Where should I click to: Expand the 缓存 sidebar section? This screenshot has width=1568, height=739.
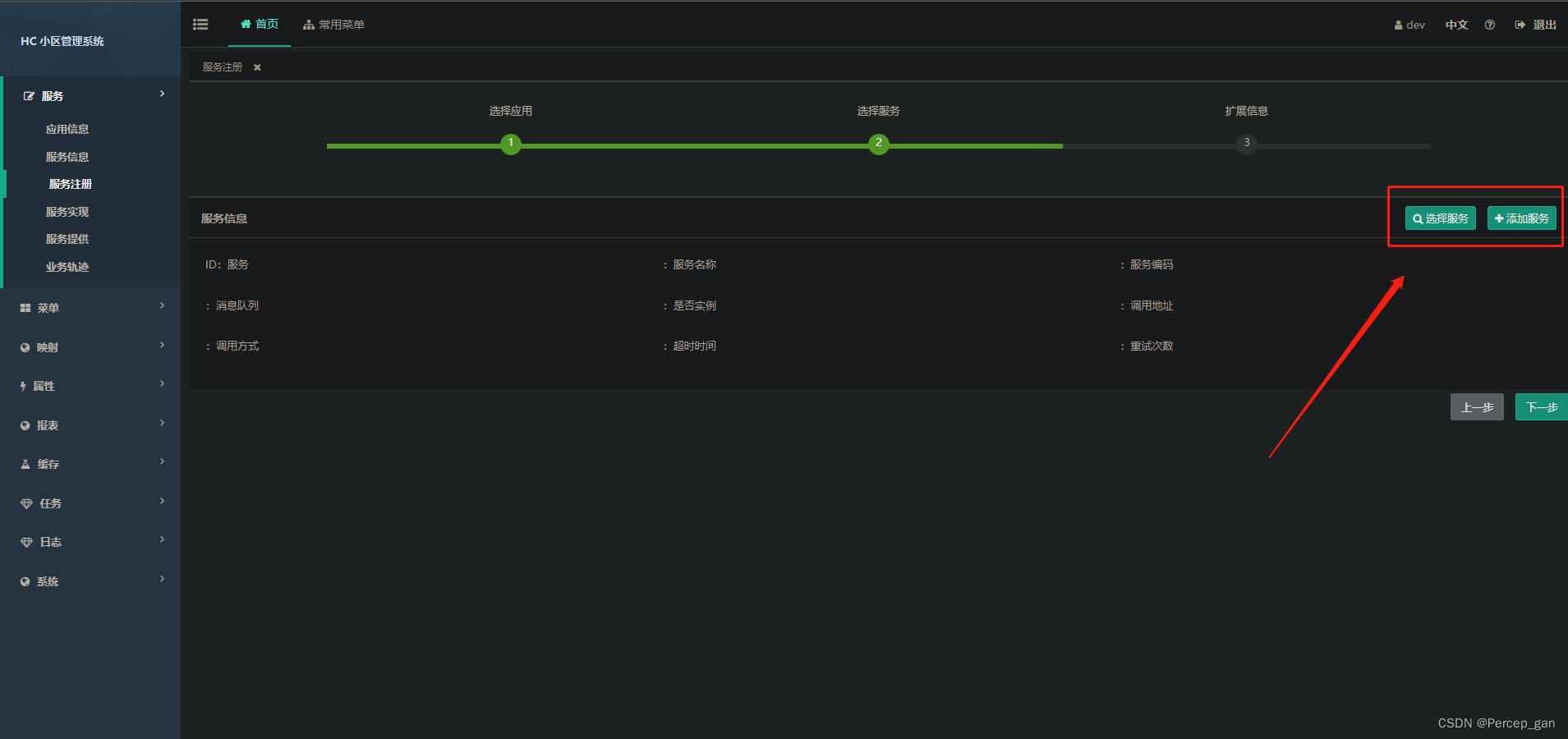tap(90, 464)
